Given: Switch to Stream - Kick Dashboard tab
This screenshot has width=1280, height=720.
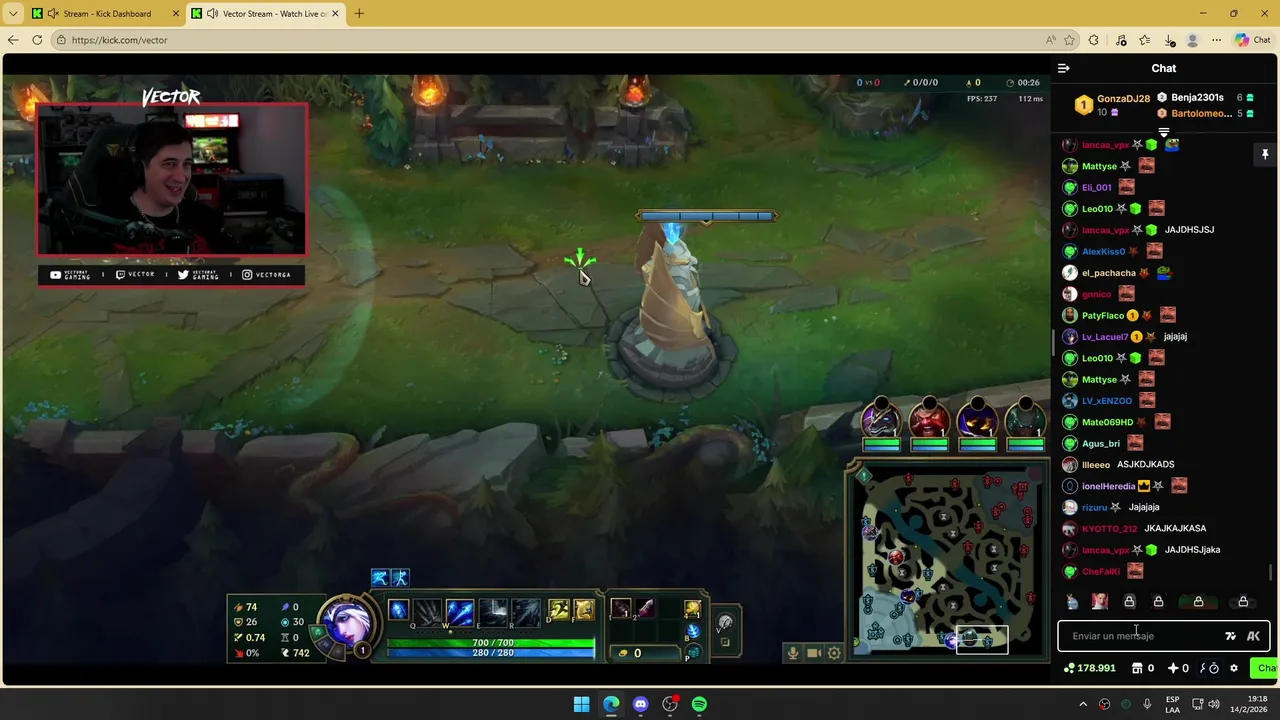Looking at the screenshot, I should tap(105, 14).
